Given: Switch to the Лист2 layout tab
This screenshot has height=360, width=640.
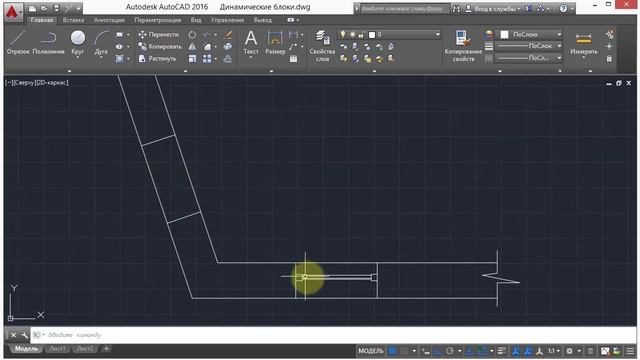Looking at the screenshot, I should (x=85, y=349).
